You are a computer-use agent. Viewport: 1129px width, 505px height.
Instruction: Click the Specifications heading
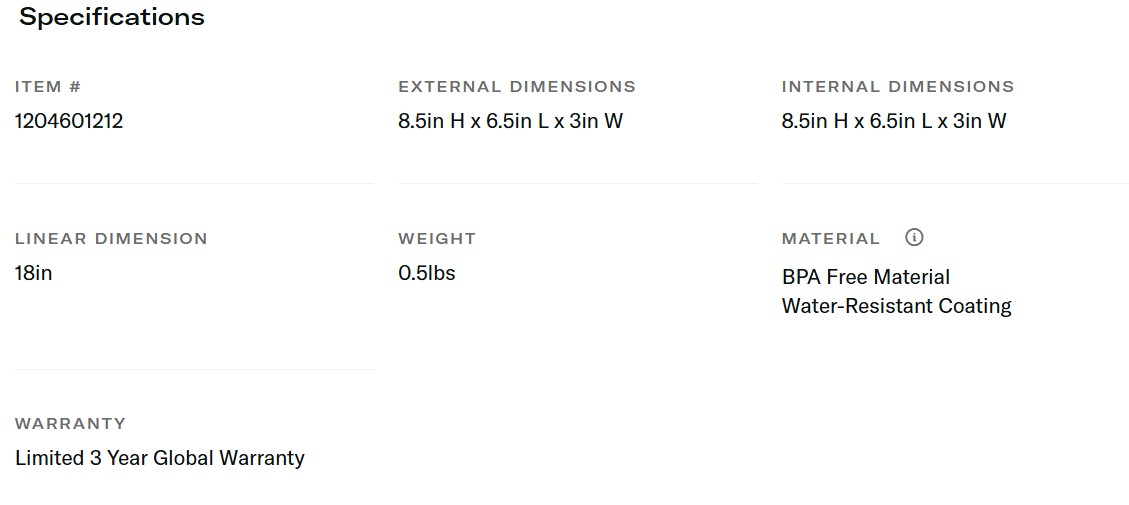[112, 17]
